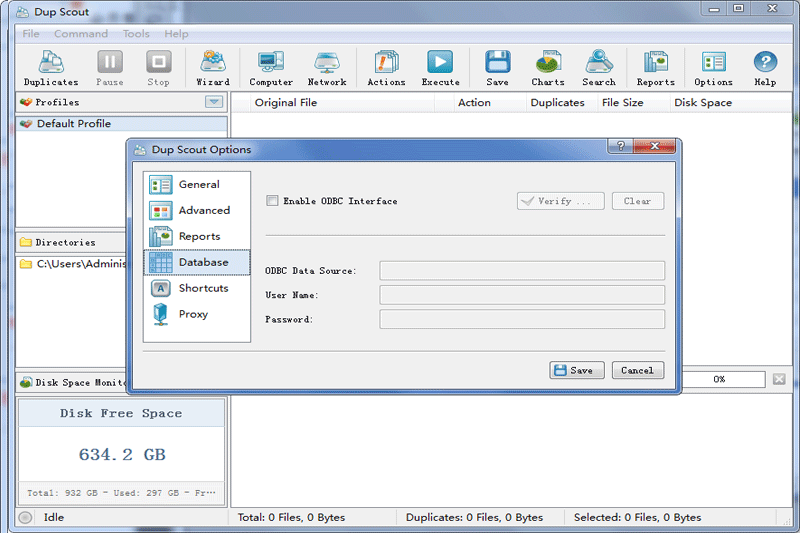Select the Proxy options category
Viewport: 800px width, 533px height.
tap(197, 314)
